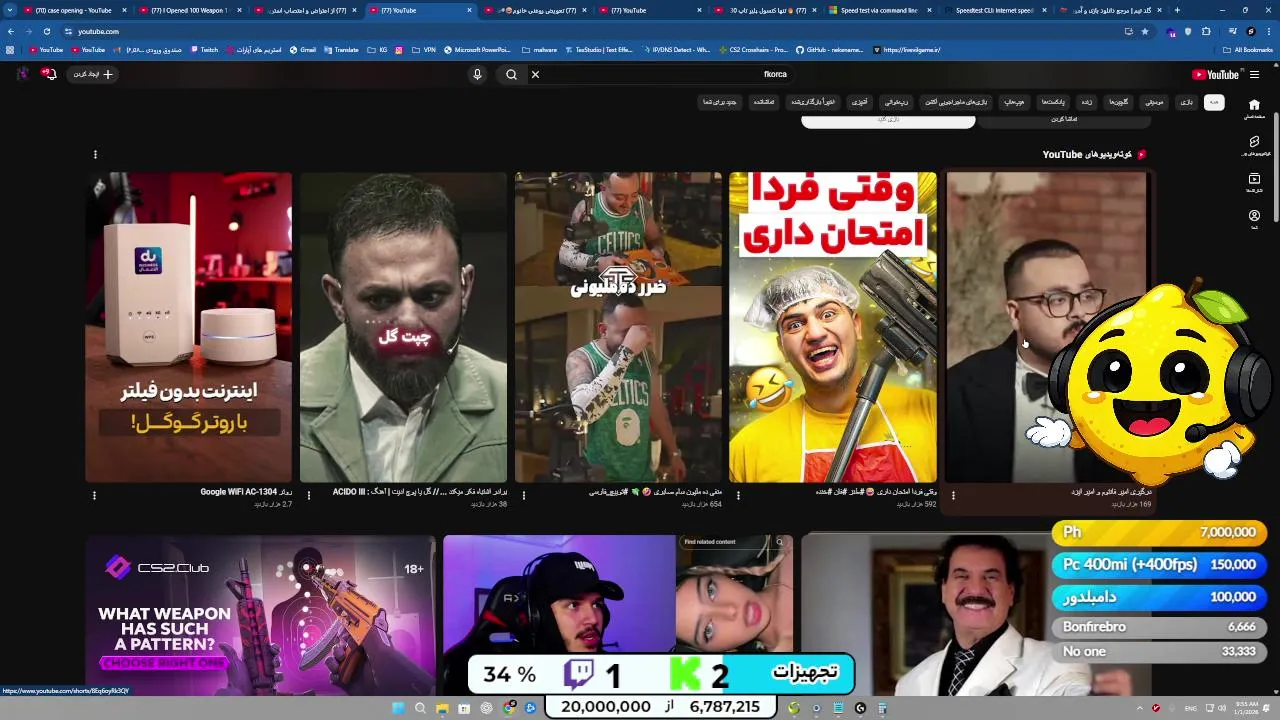Open the Google WiFi router short
The image size is (1280, 720).
189,327
